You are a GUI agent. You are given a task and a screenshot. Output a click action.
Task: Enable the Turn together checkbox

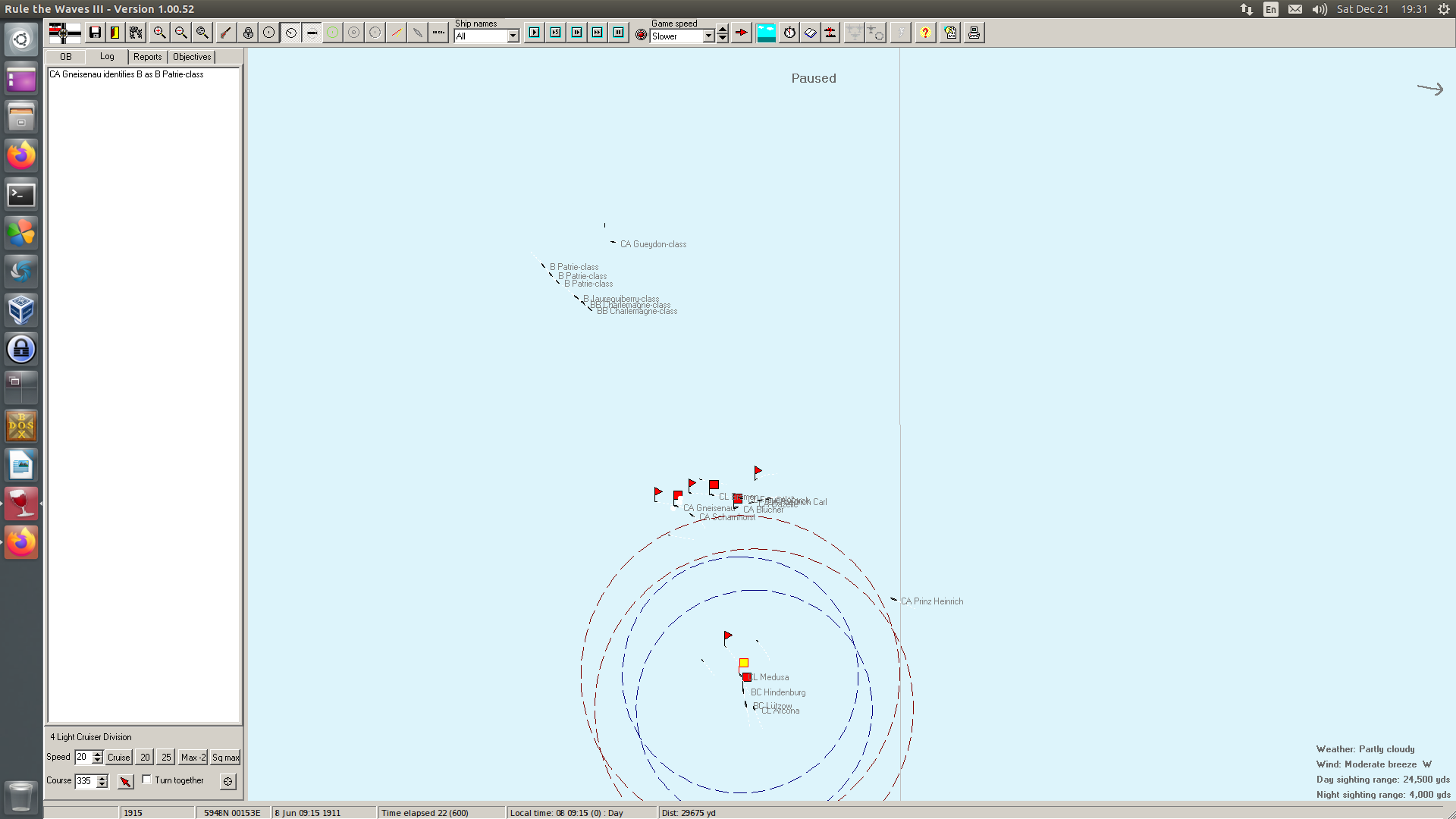point(147,780)
